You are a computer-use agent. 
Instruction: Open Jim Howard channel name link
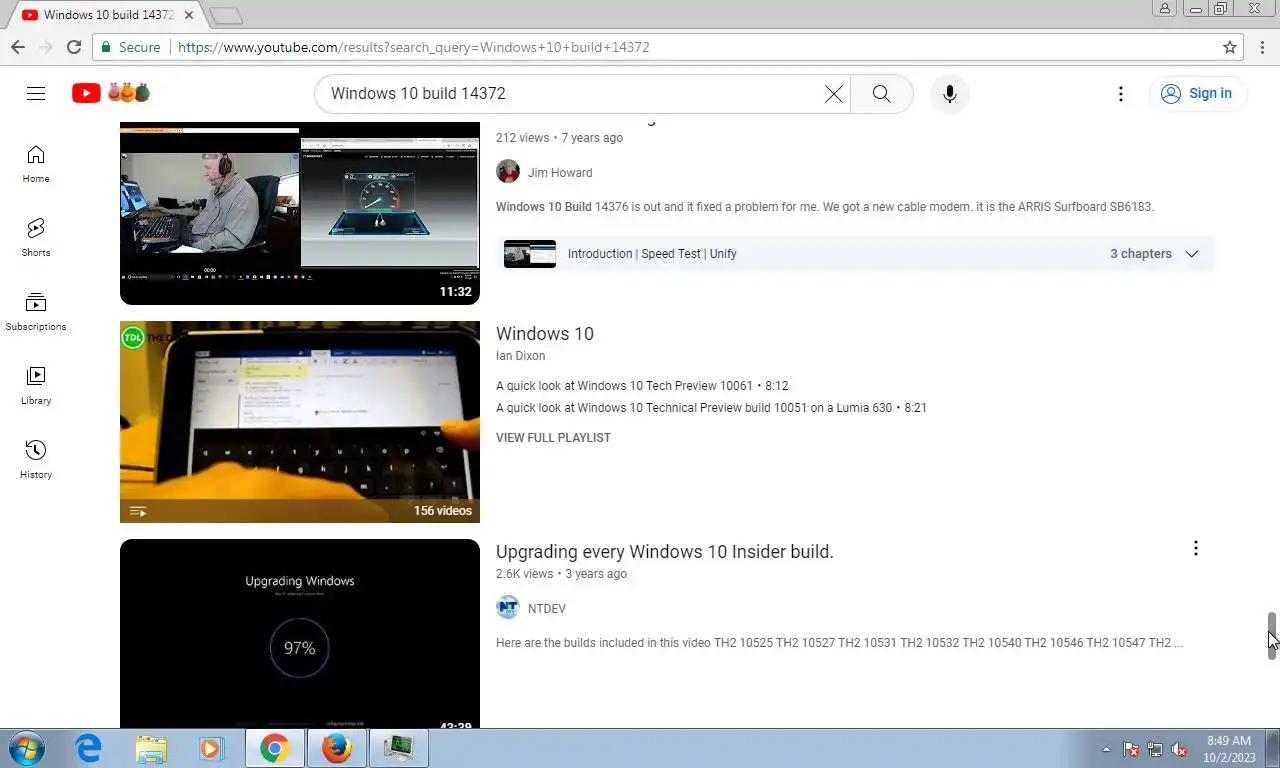point(560,173)
